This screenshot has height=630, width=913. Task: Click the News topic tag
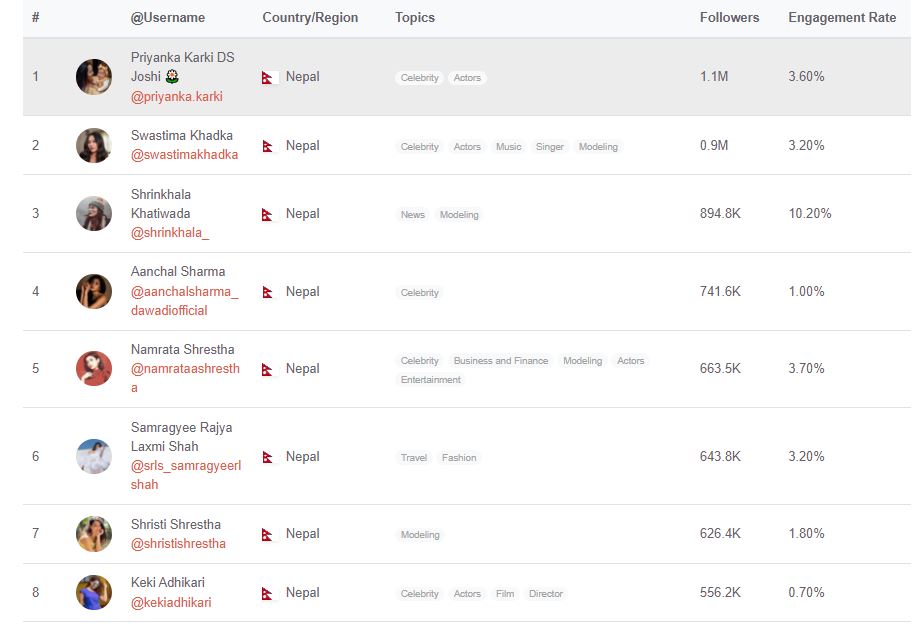(x=413, y=215)
